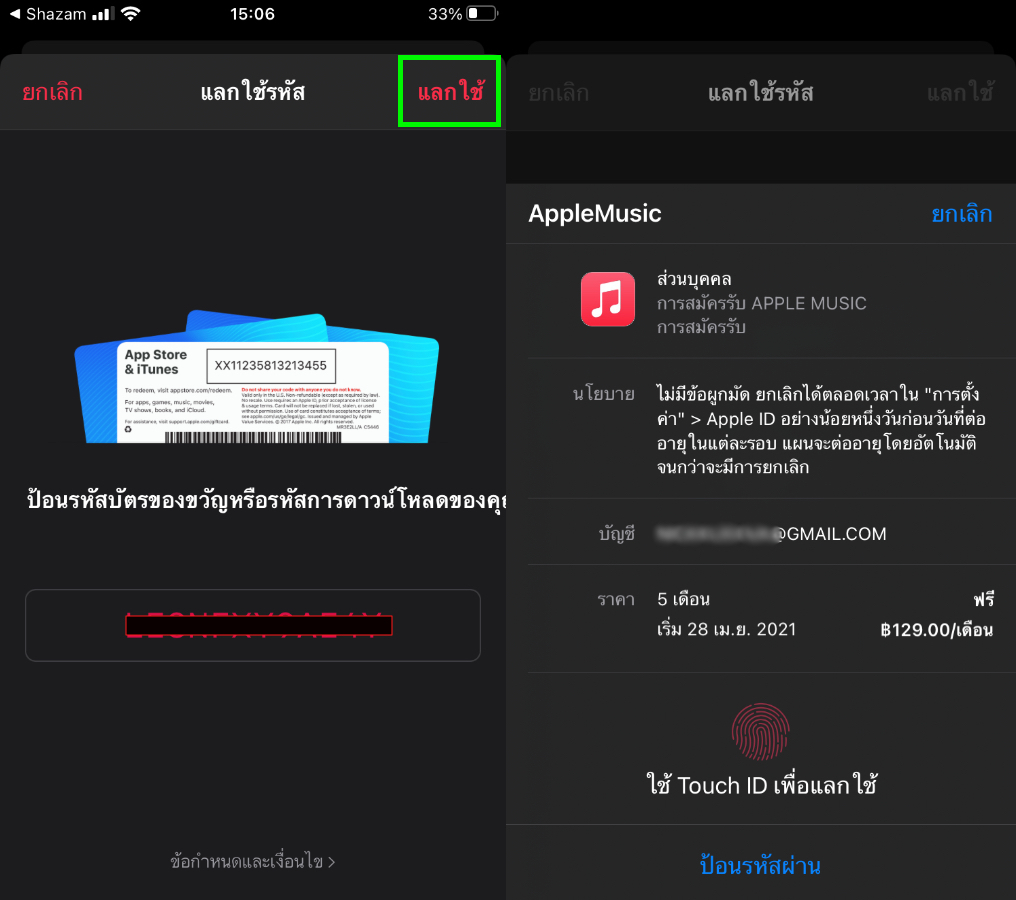Select the บัญชี Gmail account row
1016x900 pixels.
[x=760, y=534]
